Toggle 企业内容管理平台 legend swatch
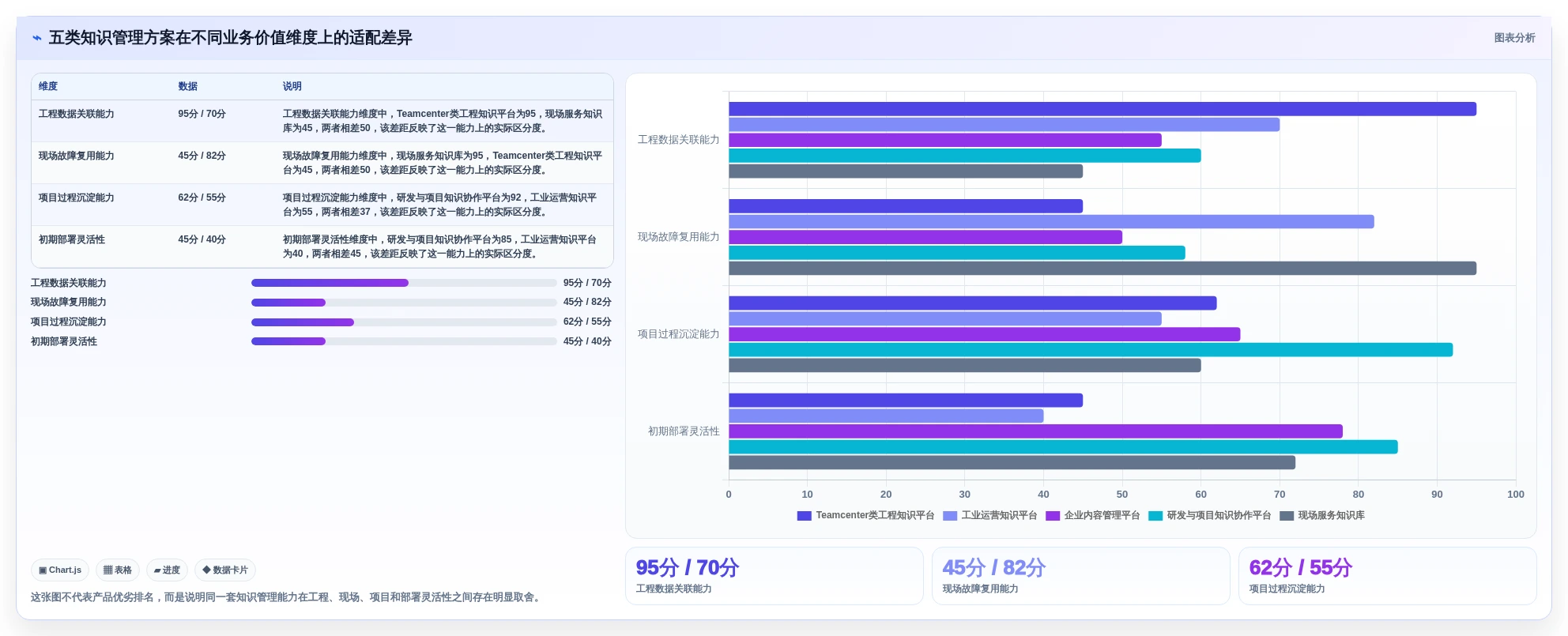This screenshot has width=1568, height=636. click(1053, 516)
